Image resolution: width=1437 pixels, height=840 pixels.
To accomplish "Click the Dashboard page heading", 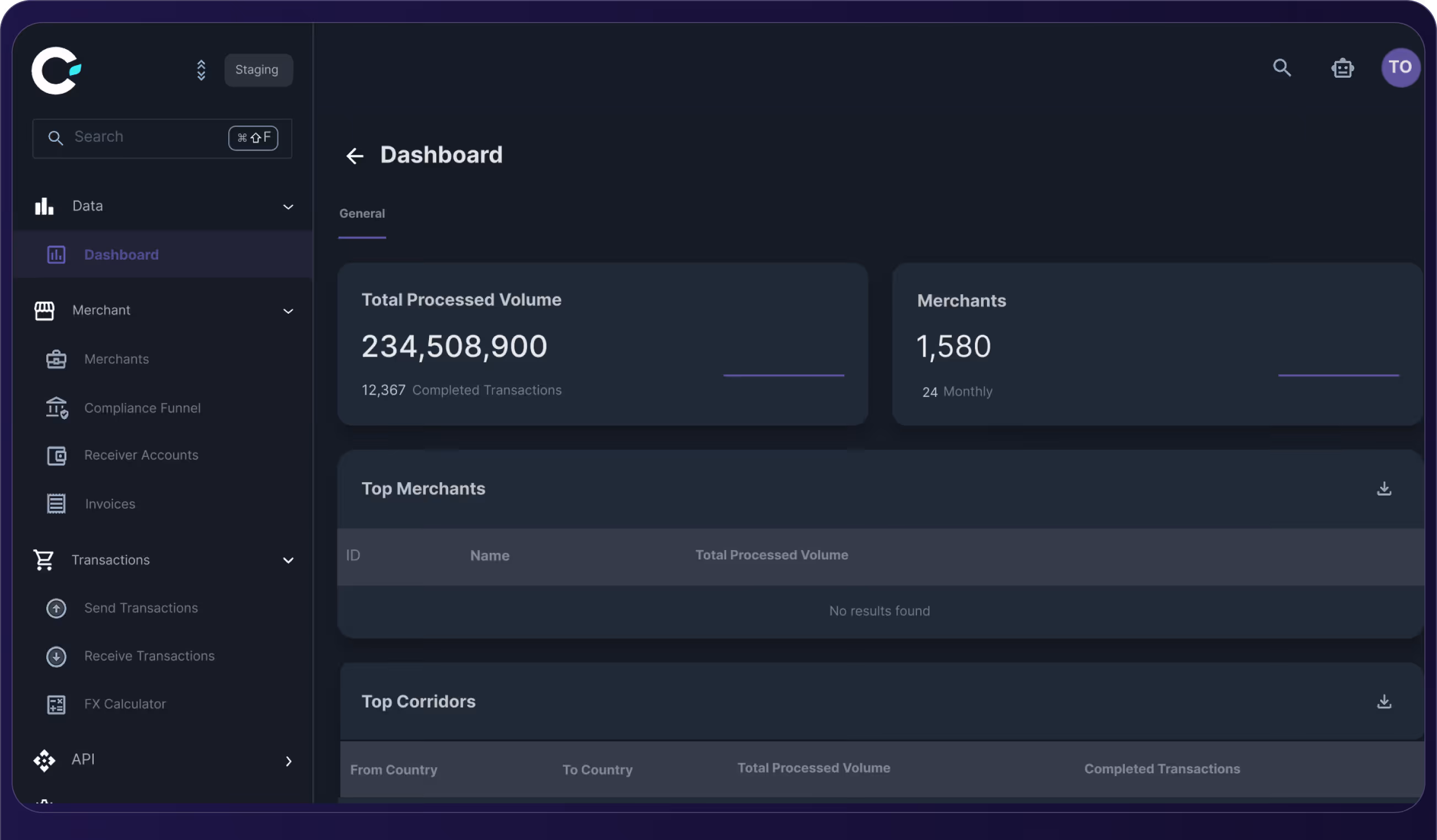I will click(441, 155).
